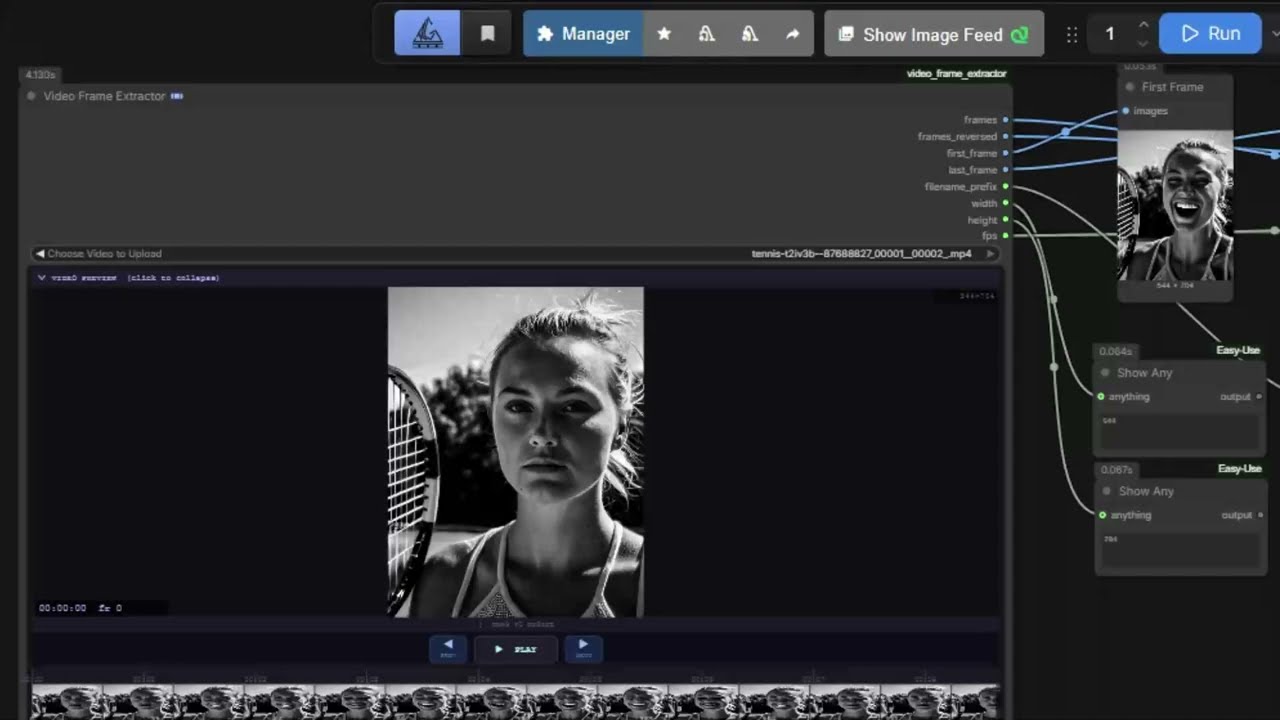The width and height of the screenshot is (1280, 720).
Task: Click the width output socket
Action: click(x=1005, y=203)
